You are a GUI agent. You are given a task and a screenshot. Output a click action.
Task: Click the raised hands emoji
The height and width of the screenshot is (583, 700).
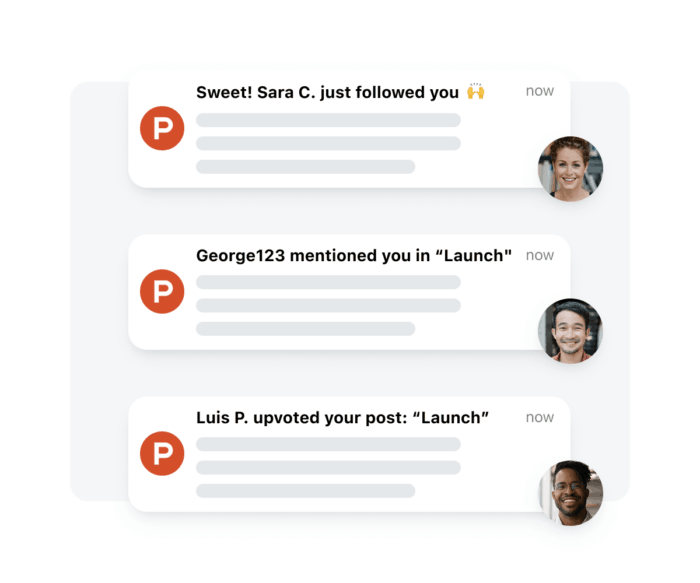(x=476, y=92)
